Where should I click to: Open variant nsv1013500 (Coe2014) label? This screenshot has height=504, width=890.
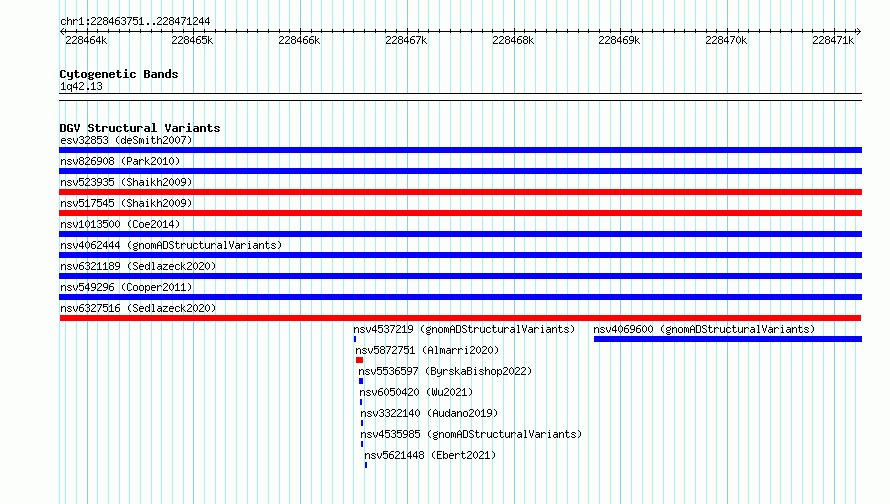(x=120, y=224)
